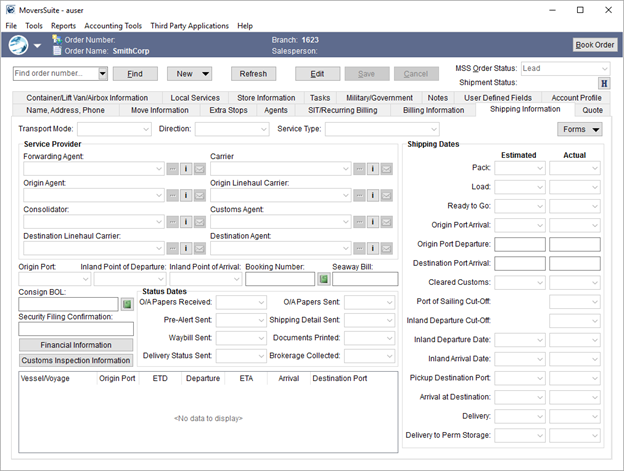Click the info icon beside Forwarding Agent
Viewport: 624px width, 471px height.
click(x=186, y=169)
